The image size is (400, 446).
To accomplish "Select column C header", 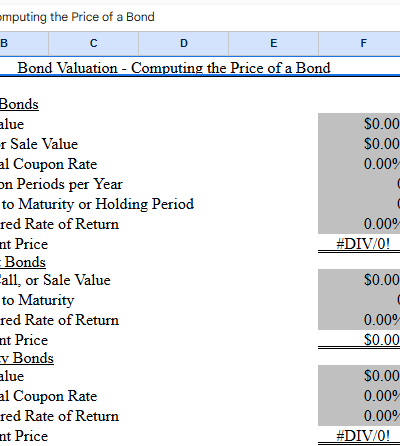I will [x=94, y=43].
